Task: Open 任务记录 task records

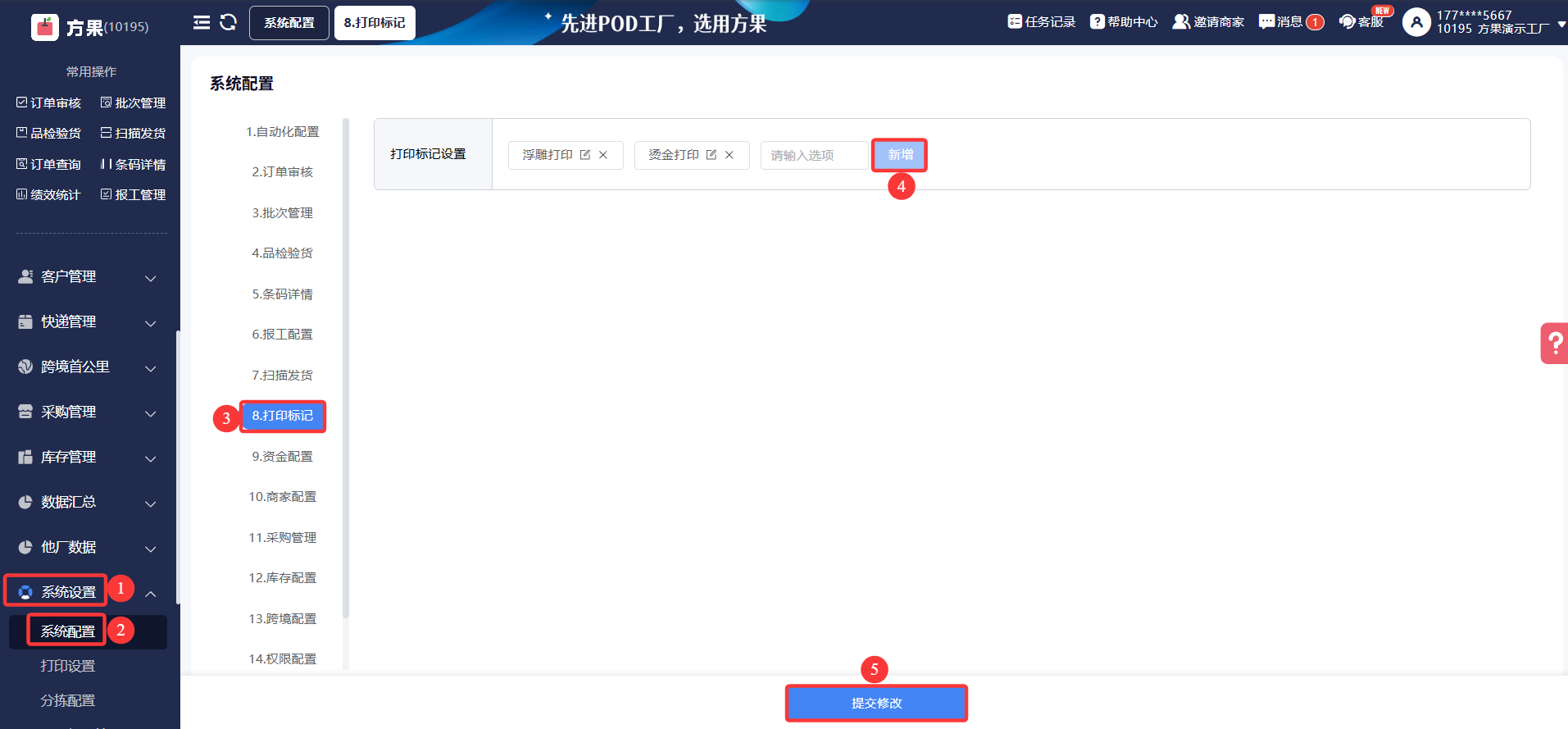Action: 1041,22
